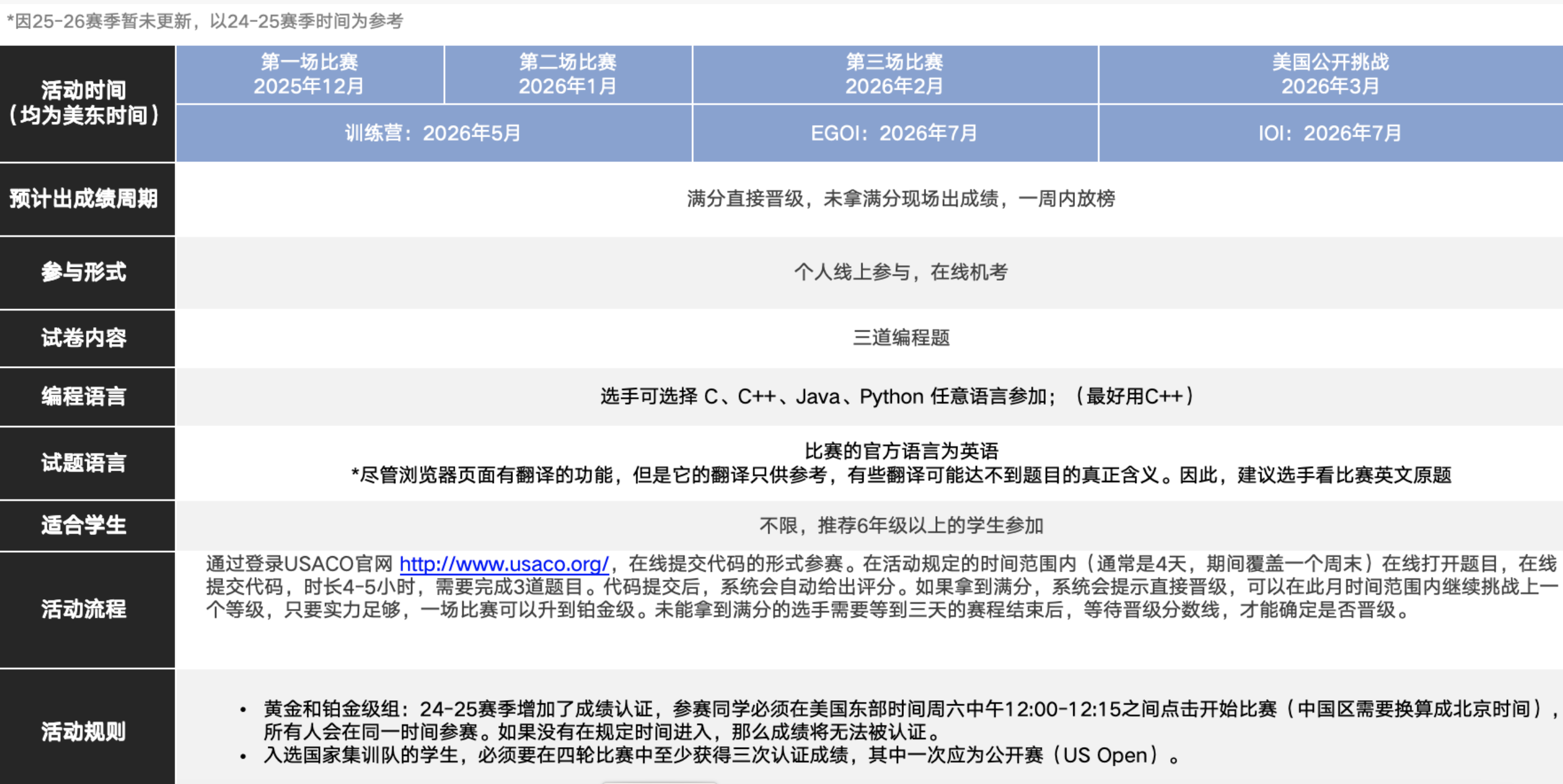The width and height of the screenshot is (1563, 784).
Task: Click the 美国公开挑战 2026年3月 cell
Action: point(1330,74)
